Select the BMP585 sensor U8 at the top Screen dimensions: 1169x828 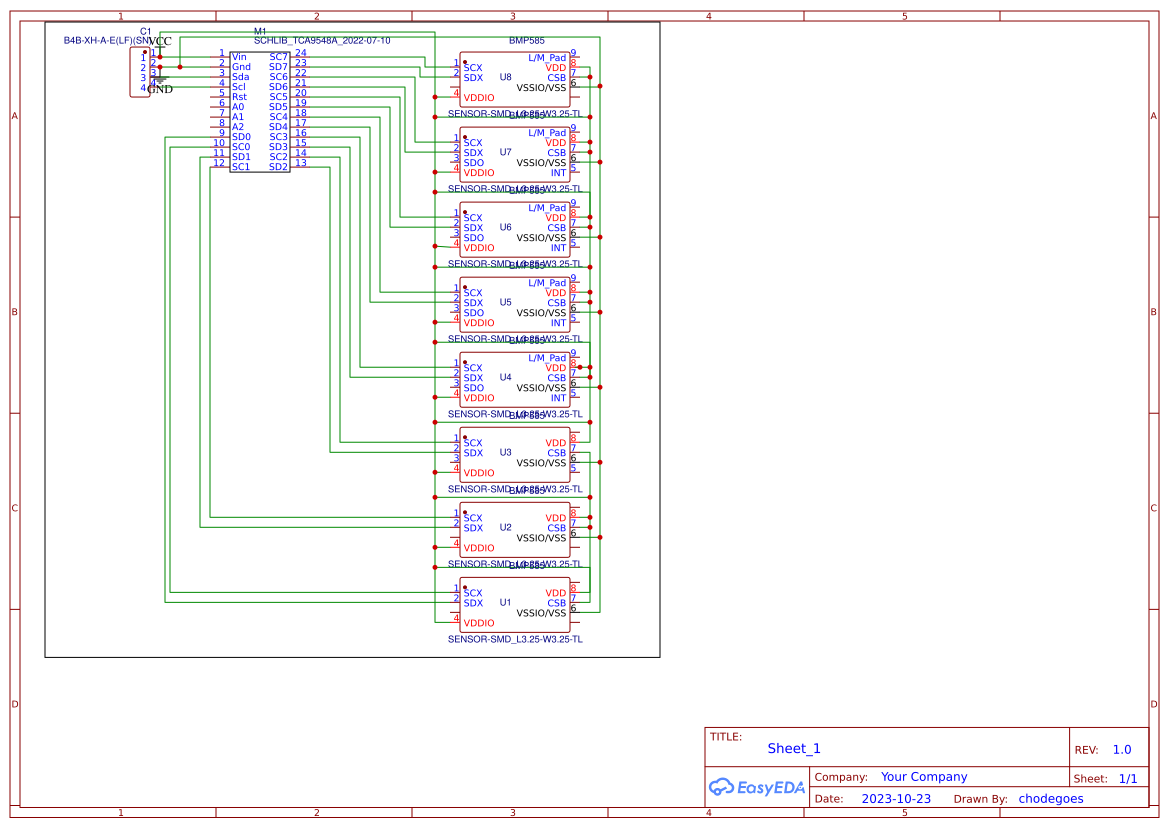coord(515,77)
